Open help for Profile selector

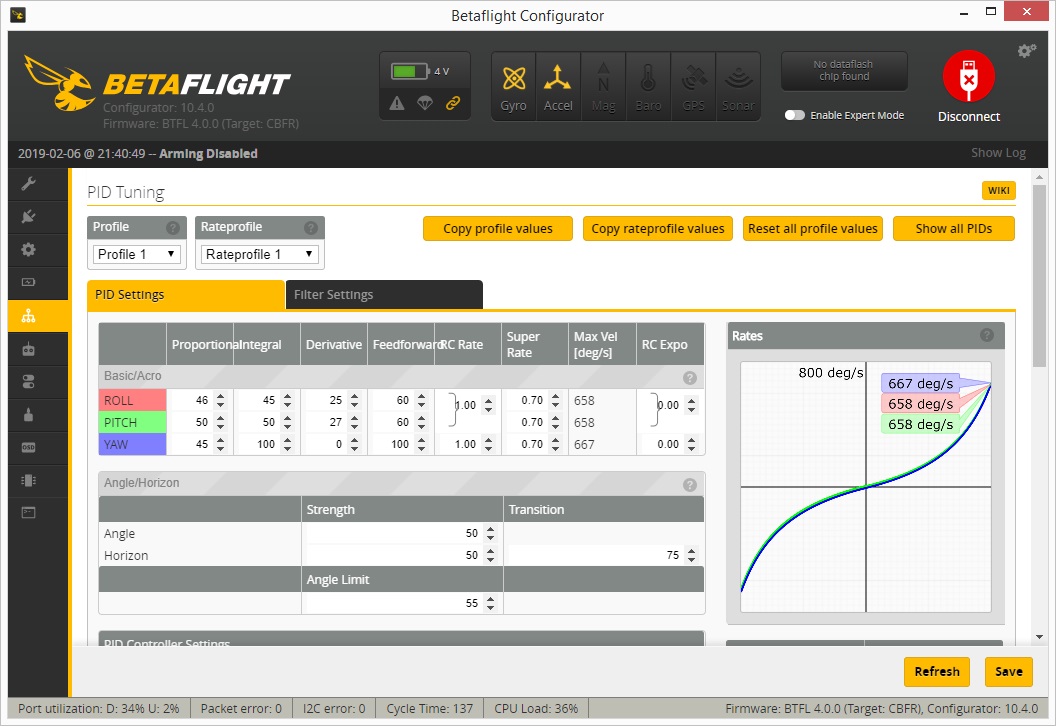click(172, 228)
